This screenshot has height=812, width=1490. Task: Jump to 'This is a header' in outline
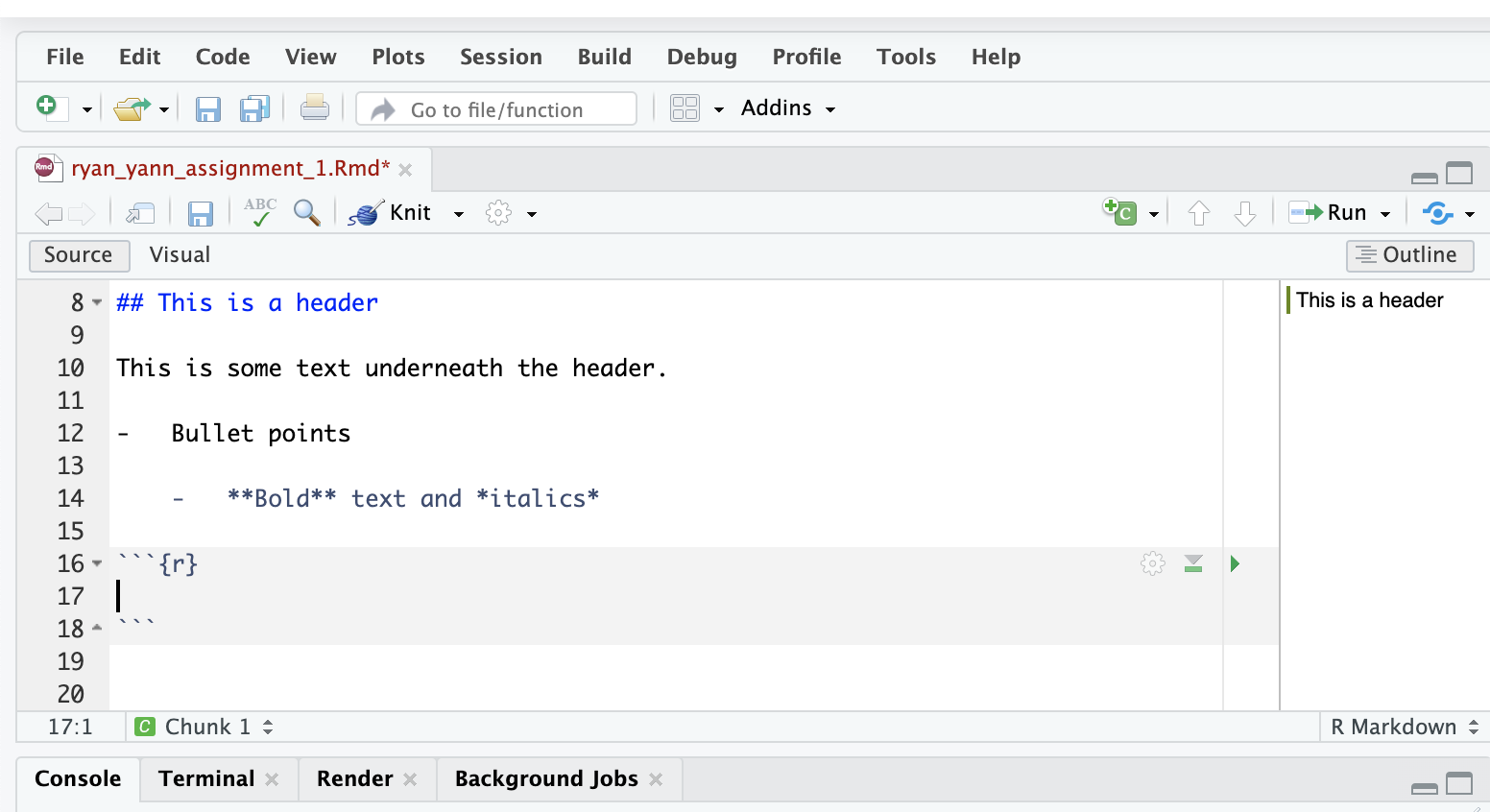point(1369,300)
